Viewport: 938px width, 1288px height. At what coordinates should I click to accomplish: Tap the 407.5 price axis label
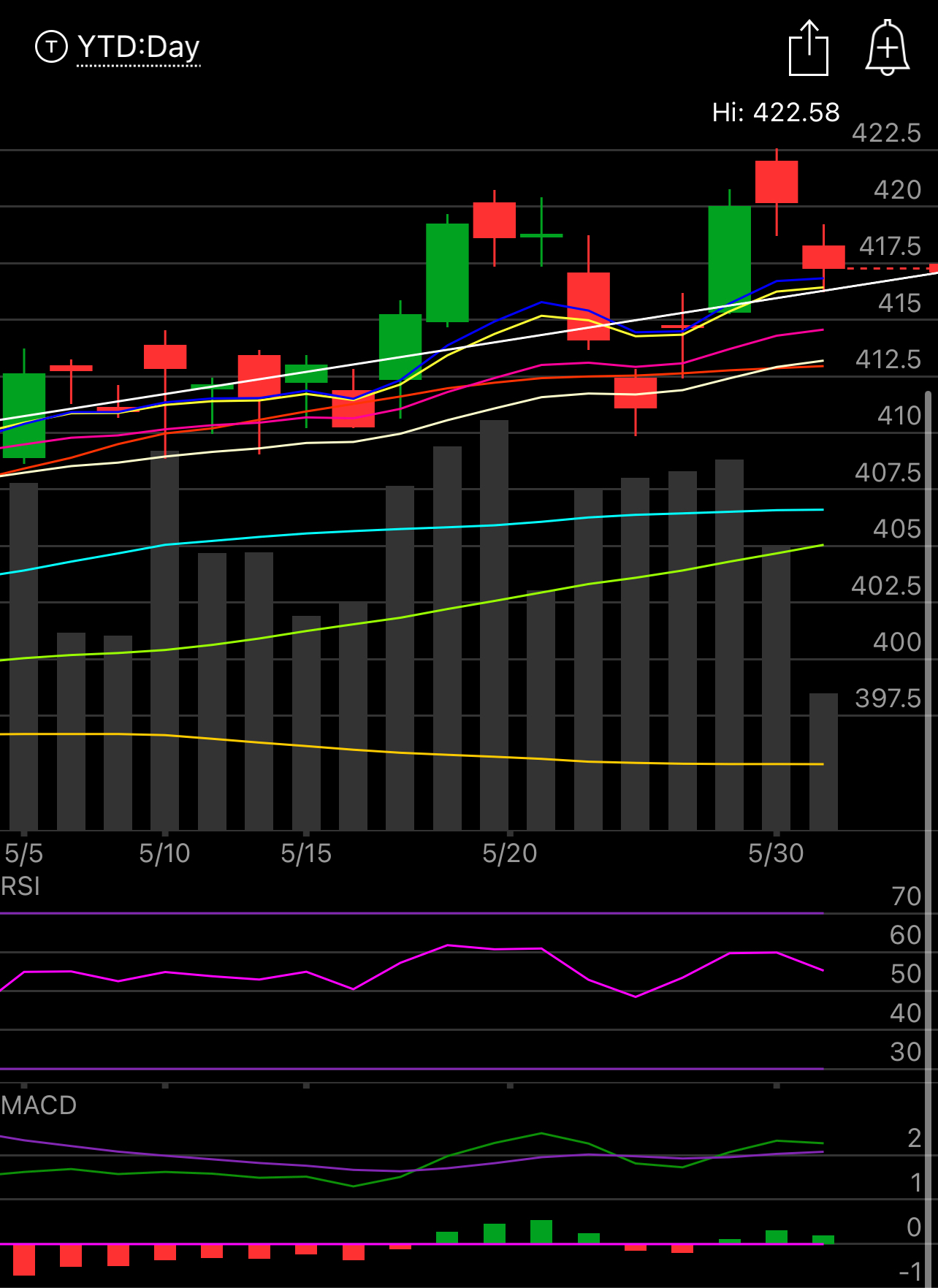pos(888,473)
